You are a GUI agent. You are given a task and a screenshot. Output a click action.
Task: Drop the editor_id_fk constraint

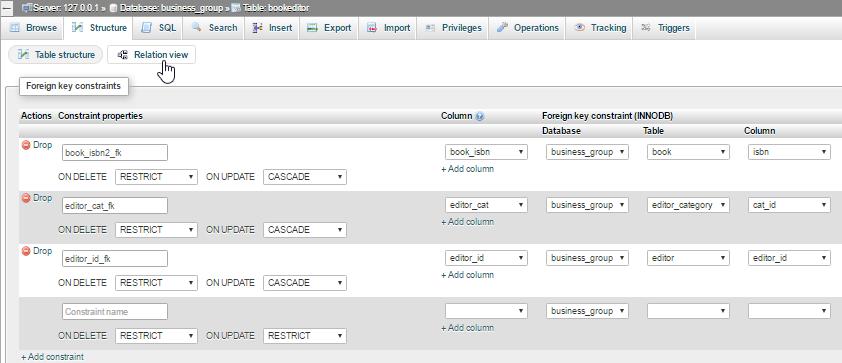click(37, 251)
